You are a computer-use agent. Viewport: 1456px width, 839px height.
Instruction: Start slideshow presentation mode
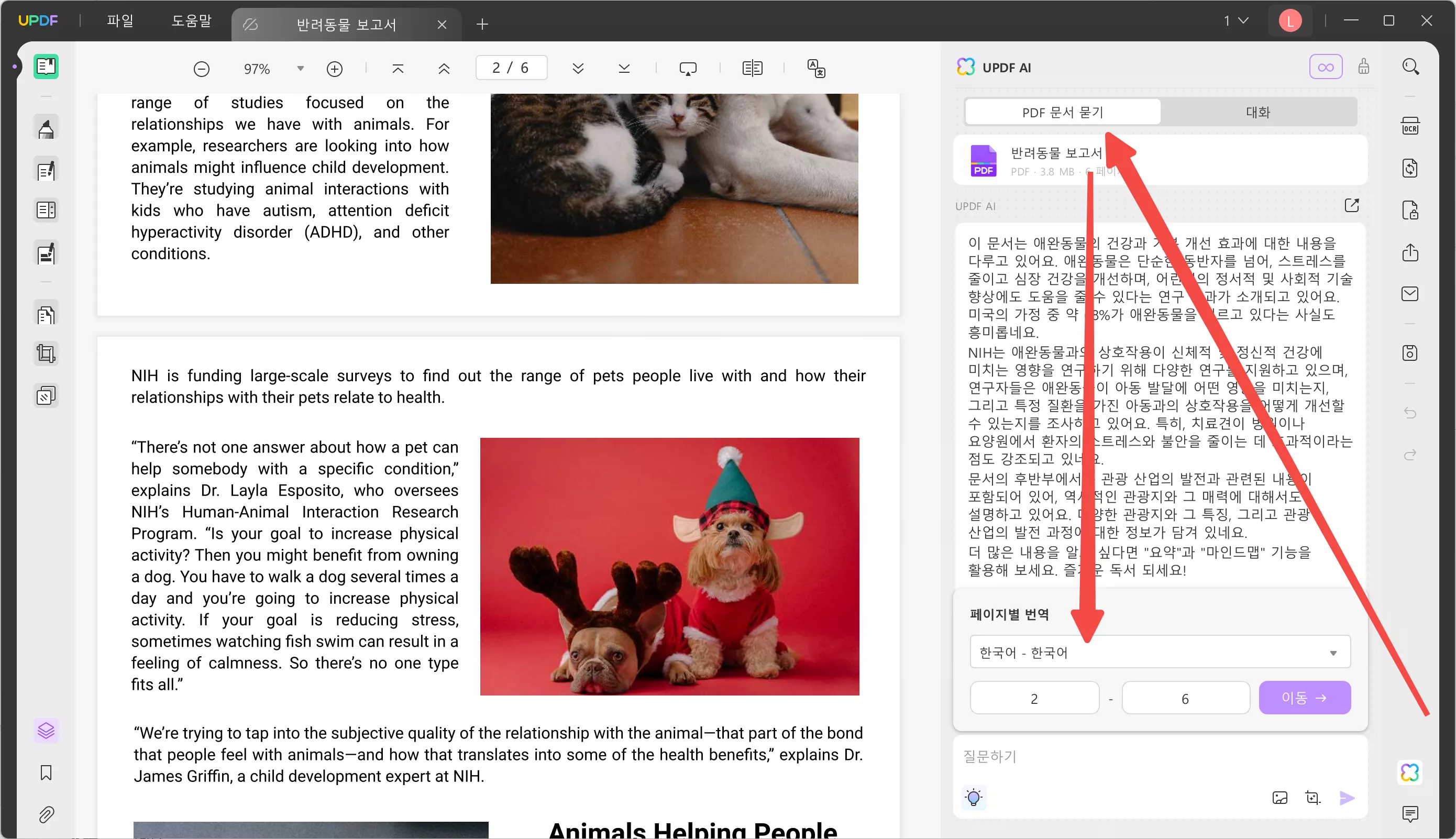tap(688, 69)
